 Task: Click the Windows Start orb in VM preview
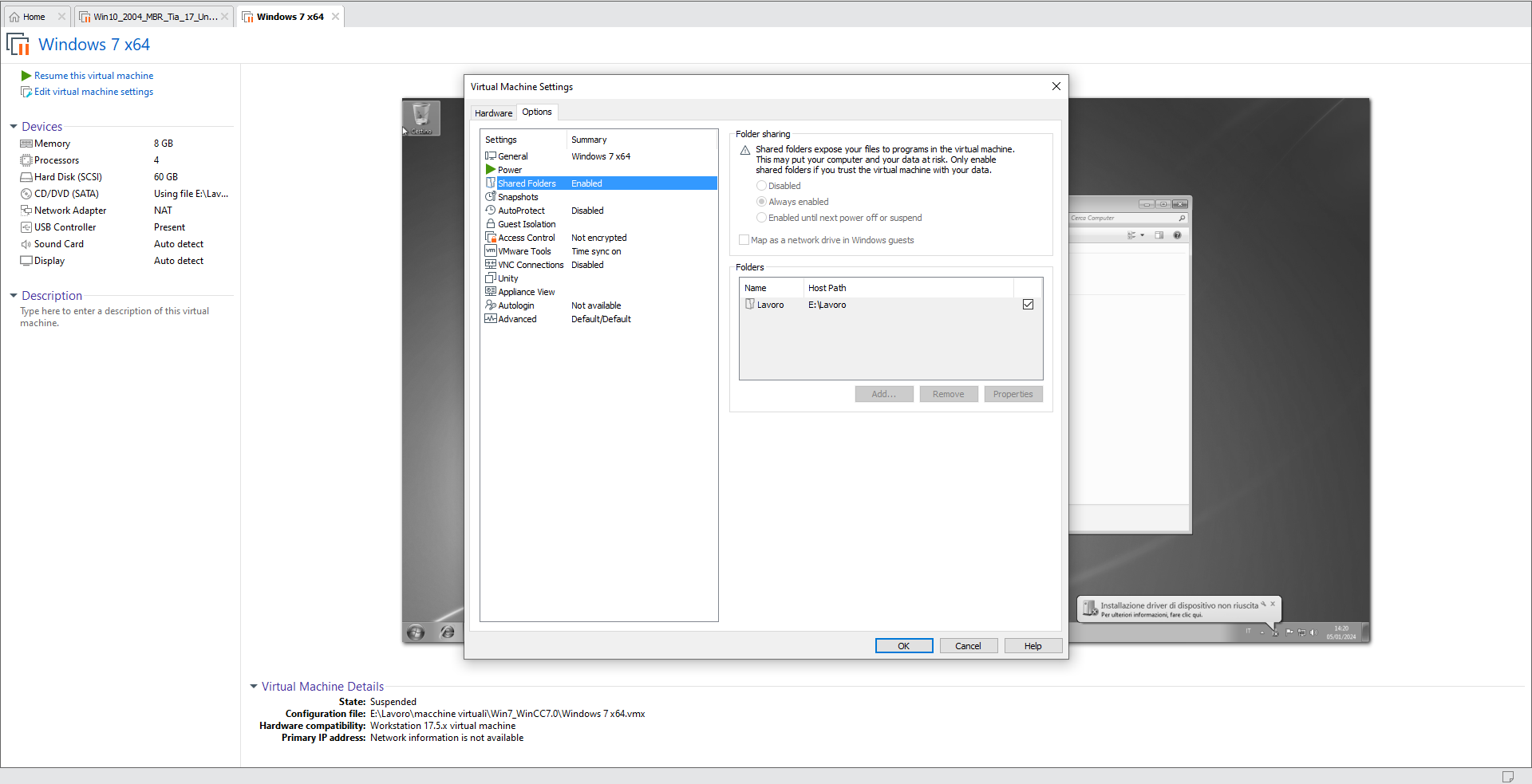pyautogui.click(x=416, y=632)
